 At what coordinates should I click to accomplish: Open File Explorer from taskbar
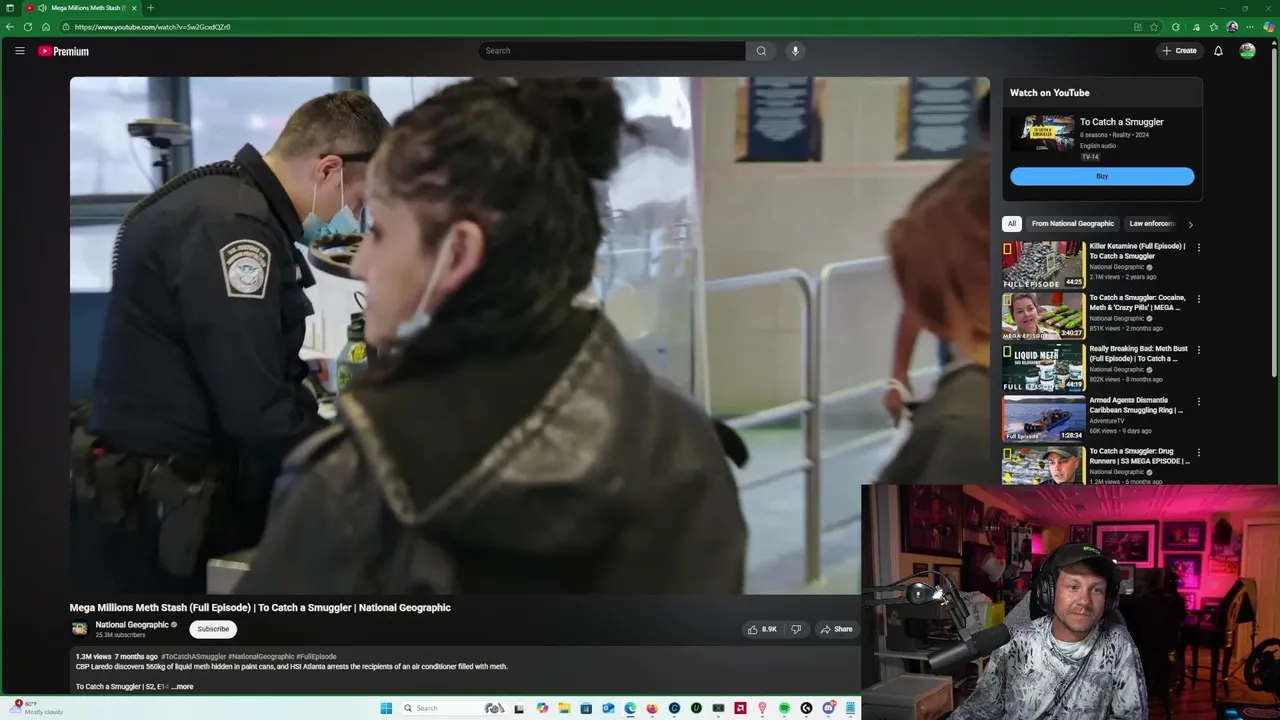pyautogui.click(x=564, y=708)
